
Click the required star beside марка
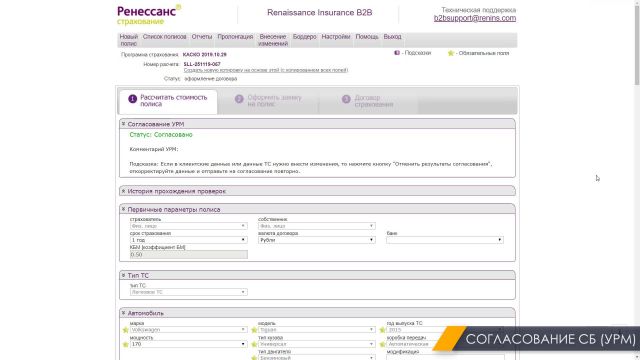[x=126, y=330]
